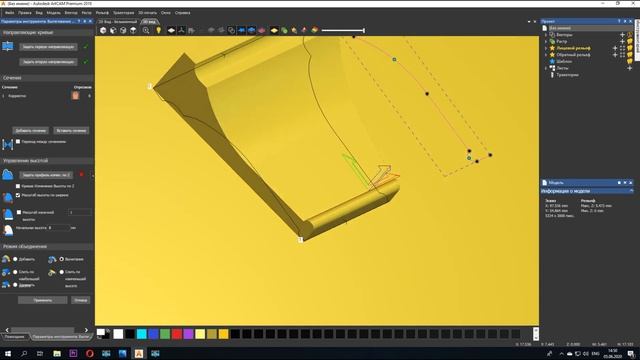
Task: Click the zoom magnifier icon in view toolbar
Action: coord(146,30)
